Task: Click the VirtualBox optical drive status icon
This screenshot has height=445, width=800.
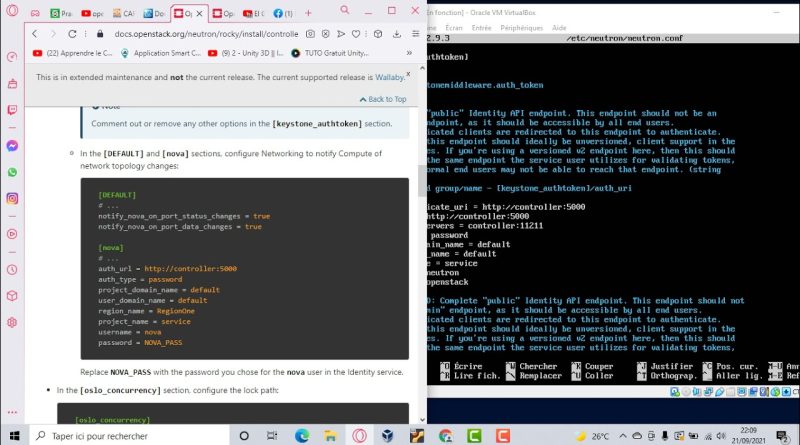Action: coord(686,392)
